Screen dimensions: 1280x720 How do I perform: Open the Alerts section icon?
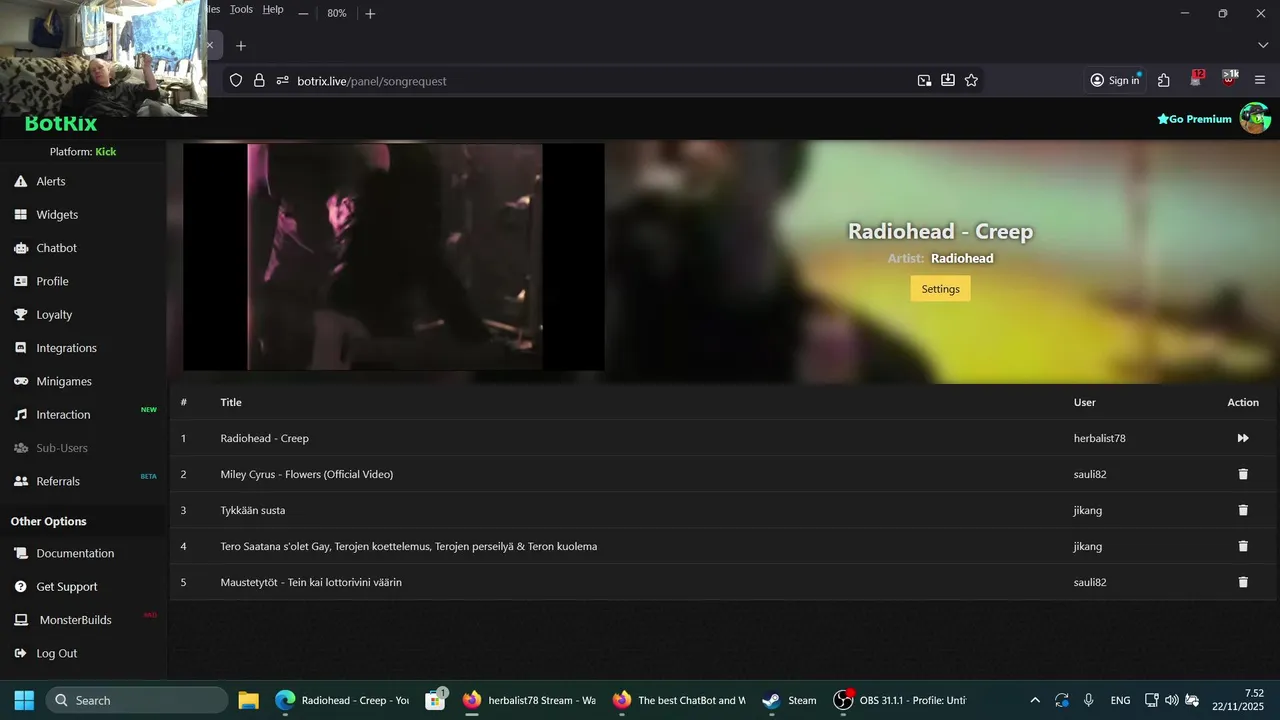click(x=20, y=181)
